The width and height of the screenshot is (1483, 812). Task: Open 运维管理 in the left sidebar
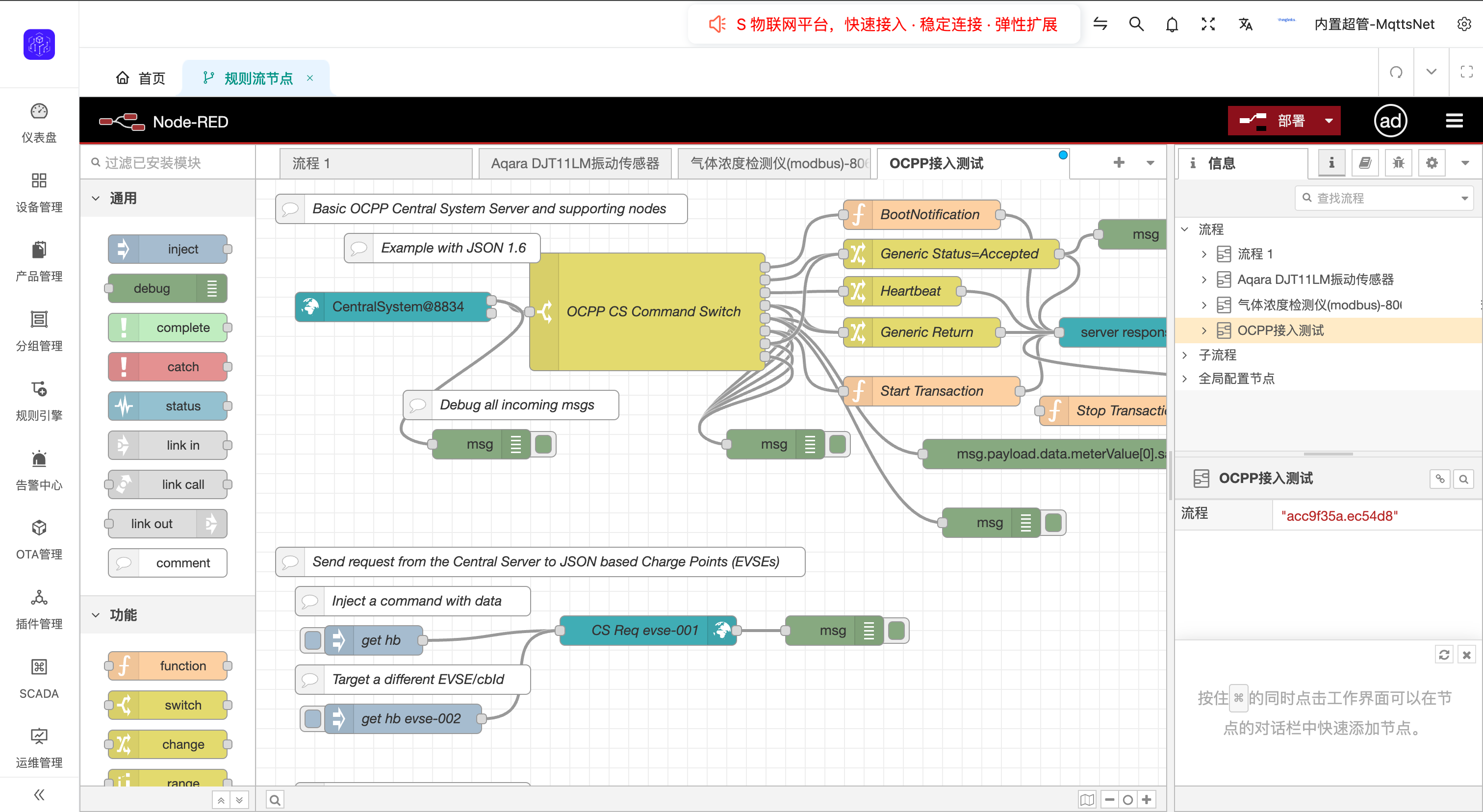tap(39, 748)
